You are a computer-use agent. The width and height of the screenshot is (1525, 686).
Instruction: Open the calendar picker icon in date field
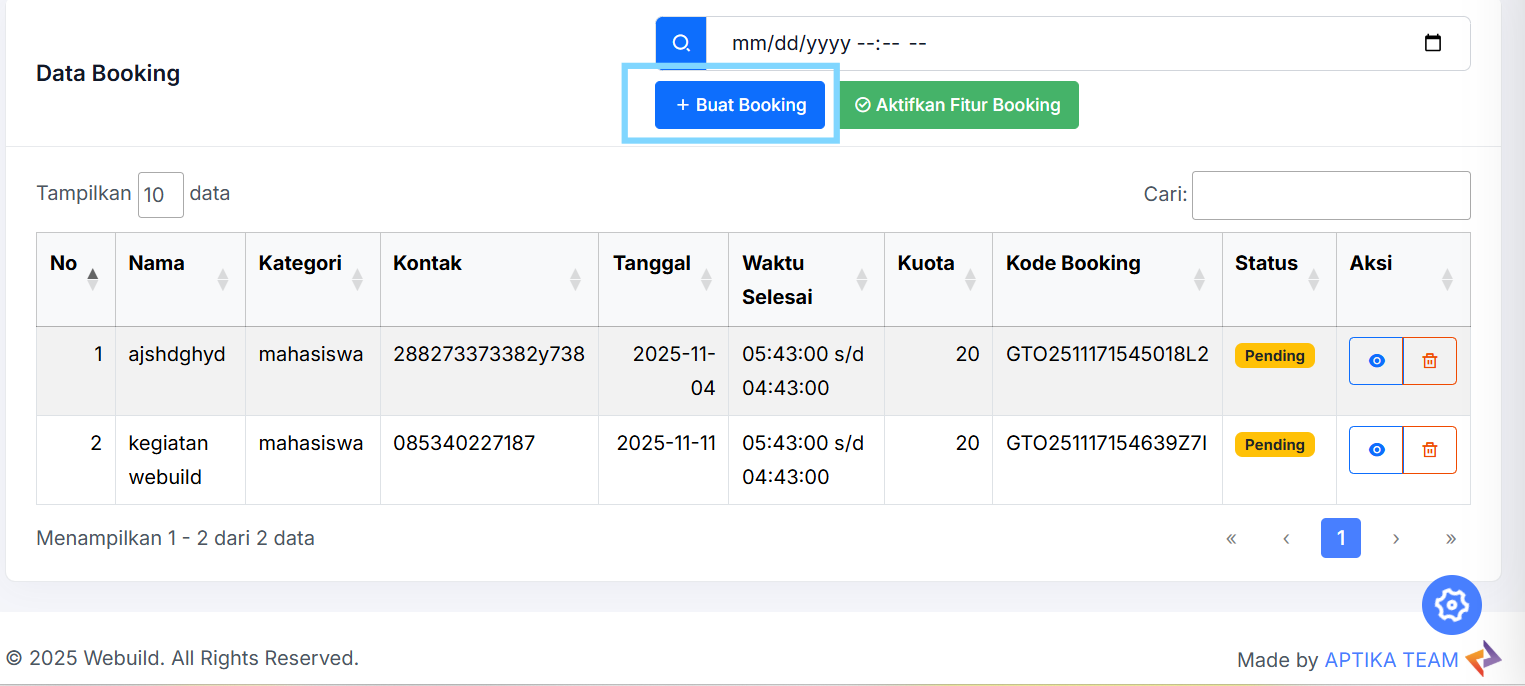(1432, 43)
